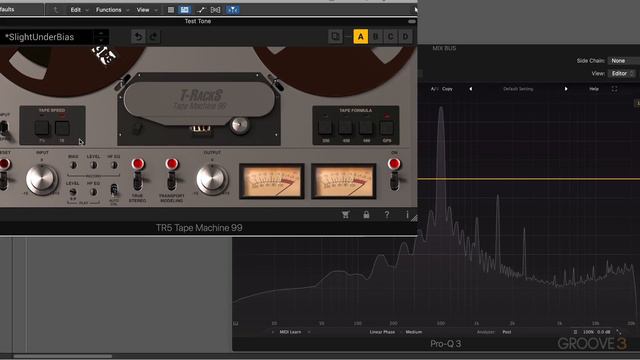The height and width of the screenshot is (360, 640).
Task: Step presets with arrows beside SlightUnderBias
Action: click(101, 37)
